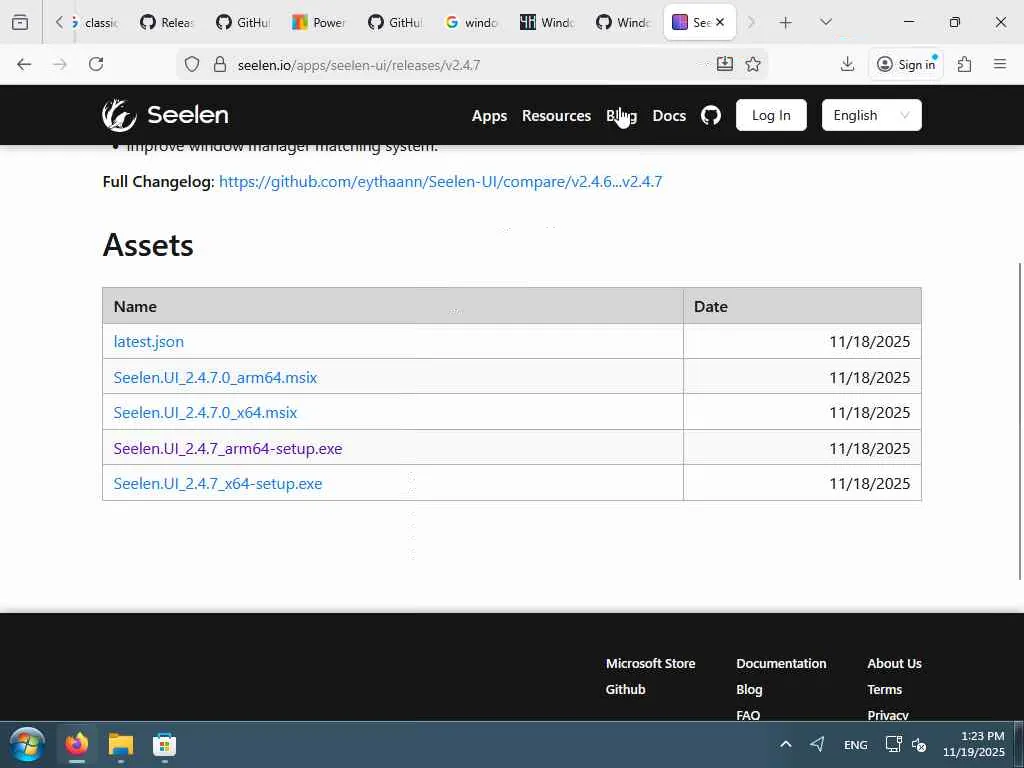Screen dimensions: 1024x768
Task: Open the Extensions puzzle icon
Action: [964, 64]
